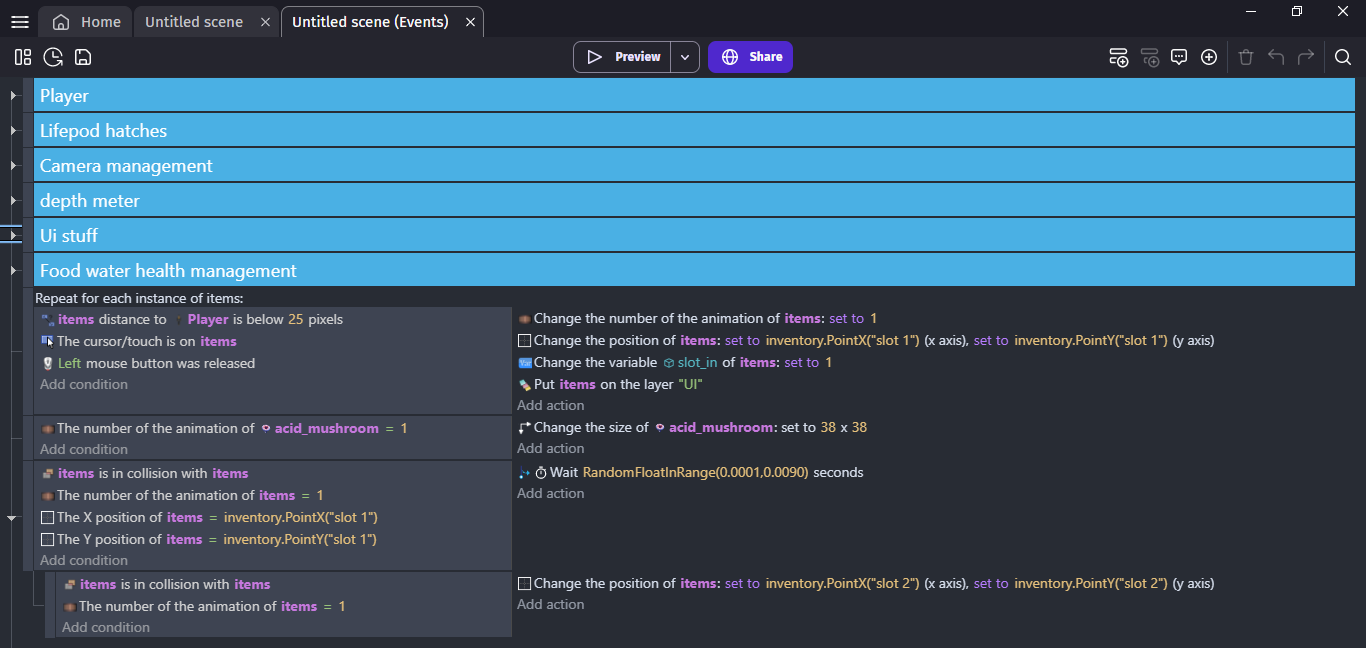
Task: Click the Share button
Action: pyautogui.click(x=750, y=57)
